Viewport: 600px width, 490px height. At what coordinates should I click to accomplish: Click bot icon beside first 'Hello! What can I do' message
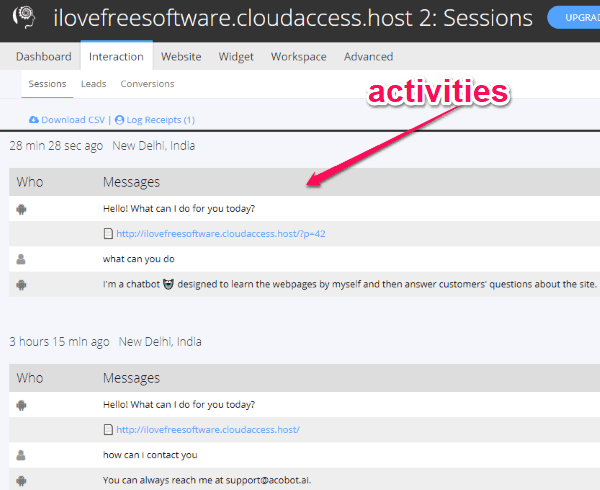(21, 209)
